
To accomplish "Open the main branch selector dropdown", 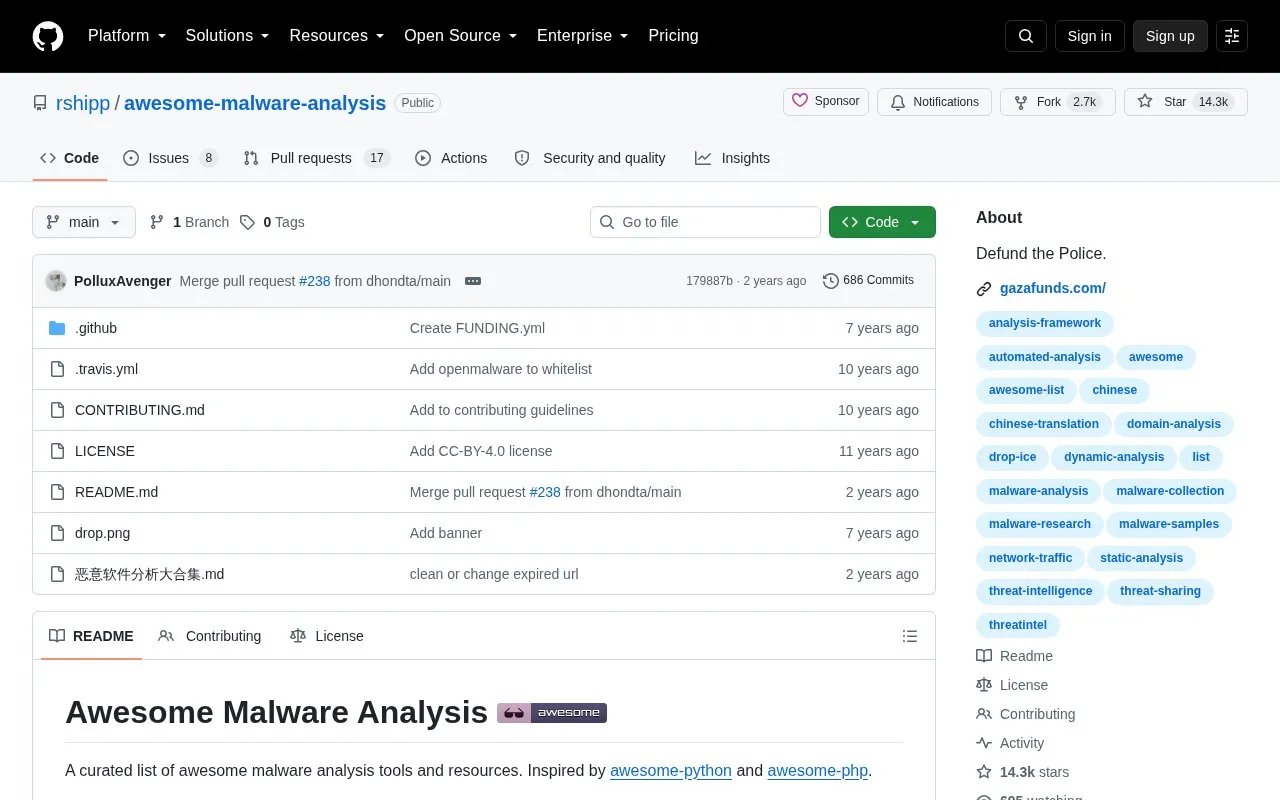I will click(84, 222).
